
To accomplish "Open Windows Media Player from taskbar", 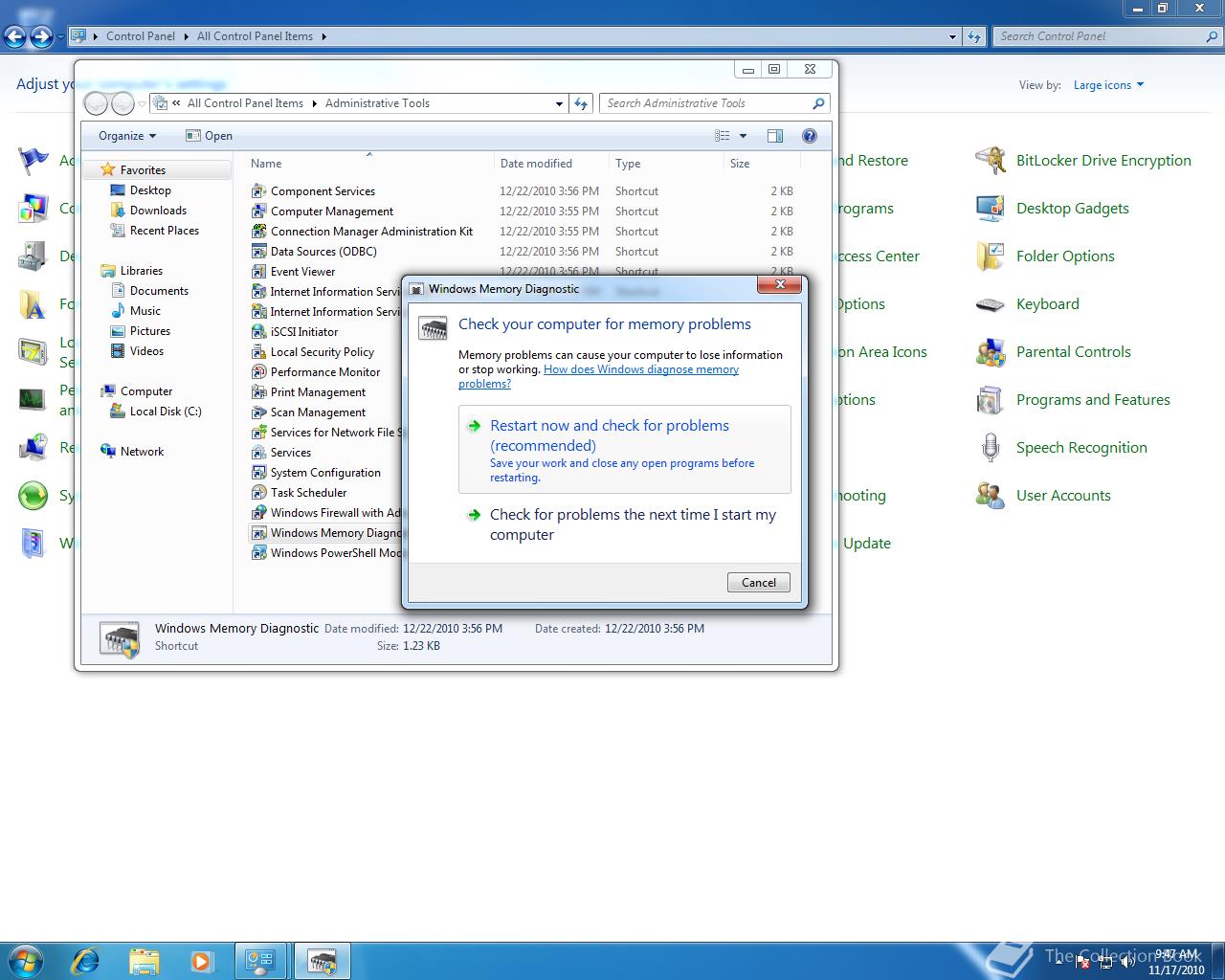I will coord(202,960).
